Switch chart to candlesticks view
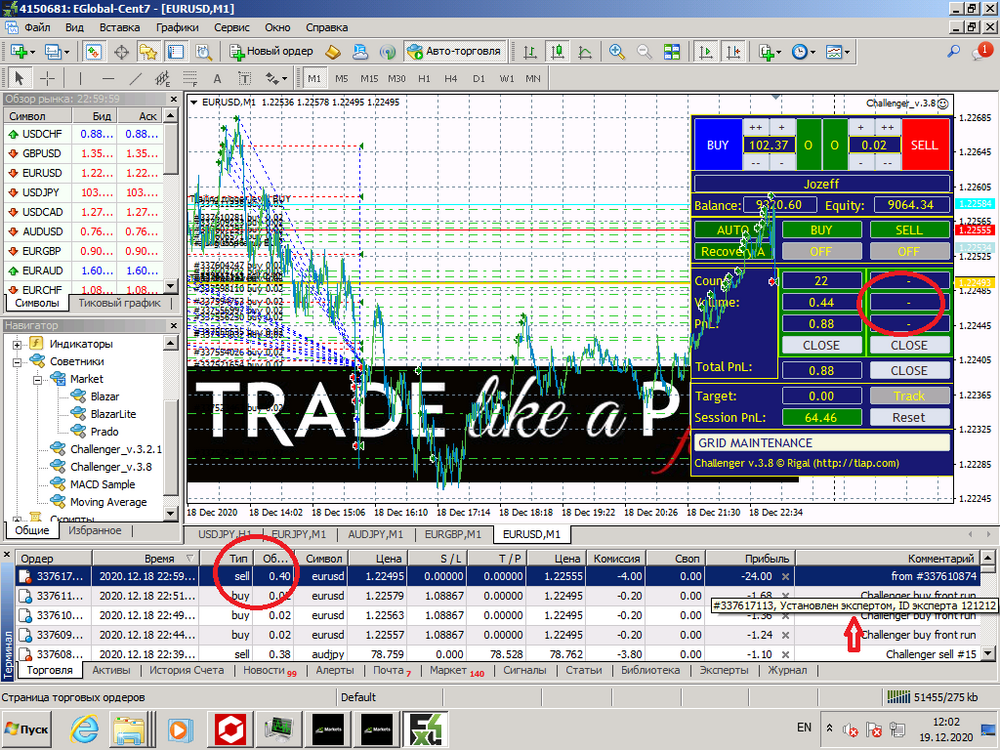 pos(557,52)
